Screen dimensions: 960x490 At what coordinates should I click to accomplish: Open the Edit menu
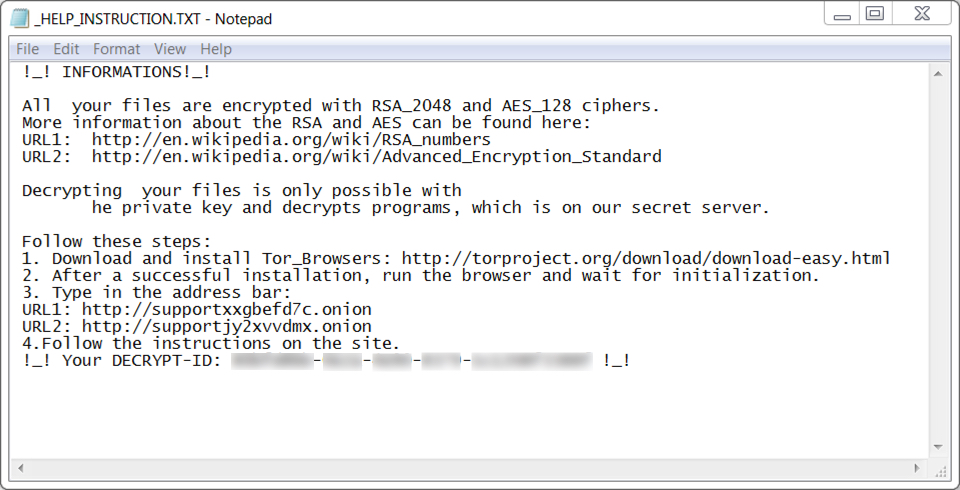click(66, 49)
